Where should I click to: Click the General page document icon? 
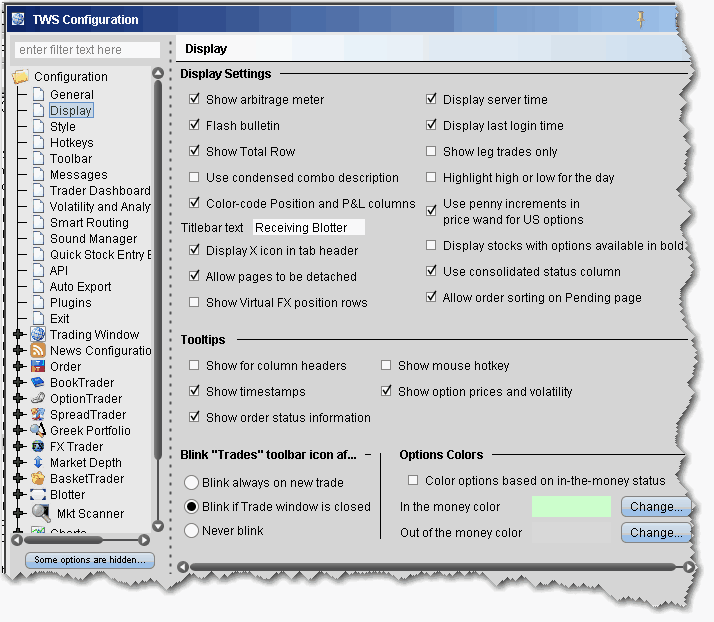tap(39, 94)
